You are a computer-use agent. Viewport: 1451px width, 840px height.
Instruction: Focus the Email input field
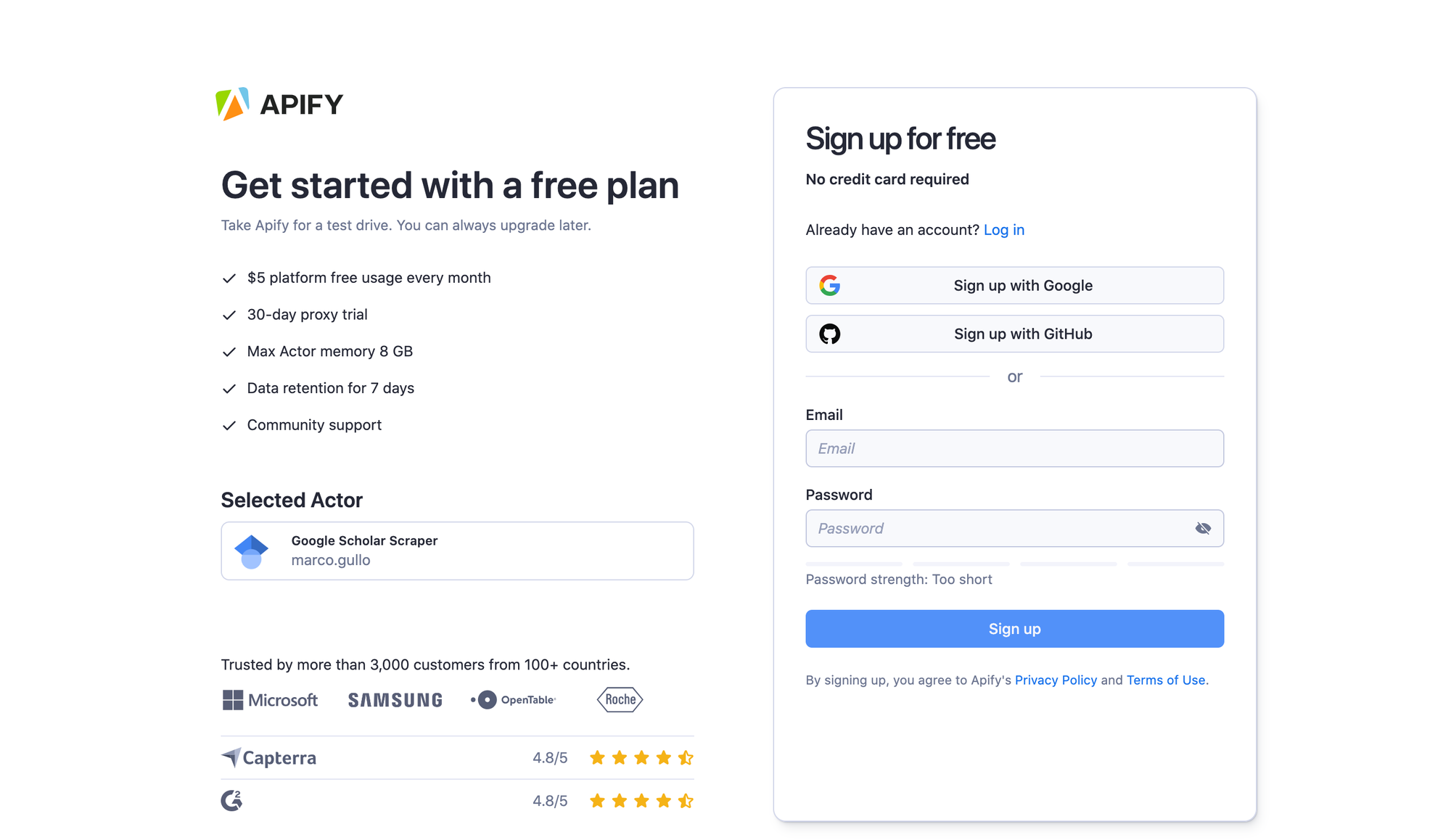point(1014,448)
